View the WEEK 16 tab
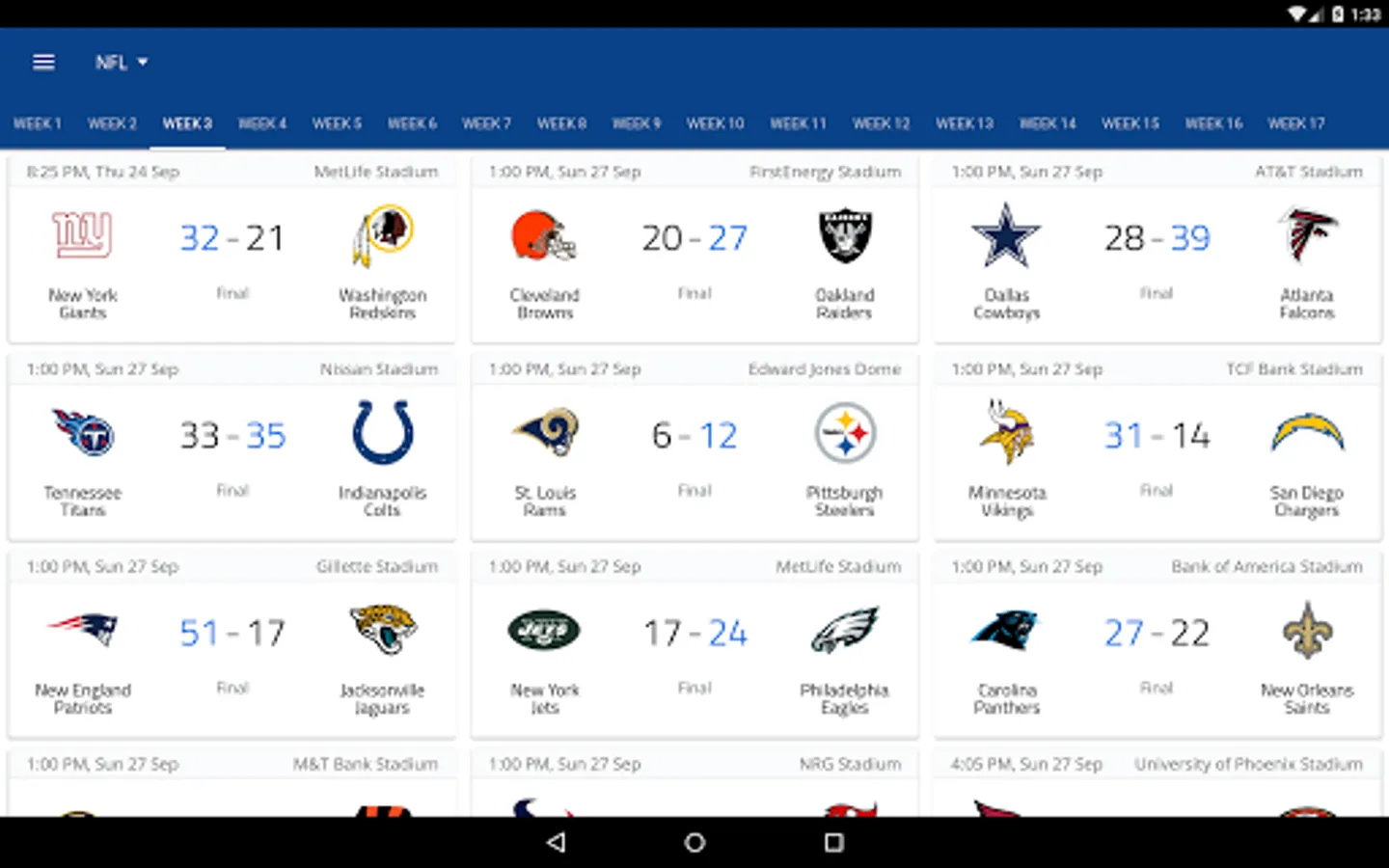 click(1213, 123)
